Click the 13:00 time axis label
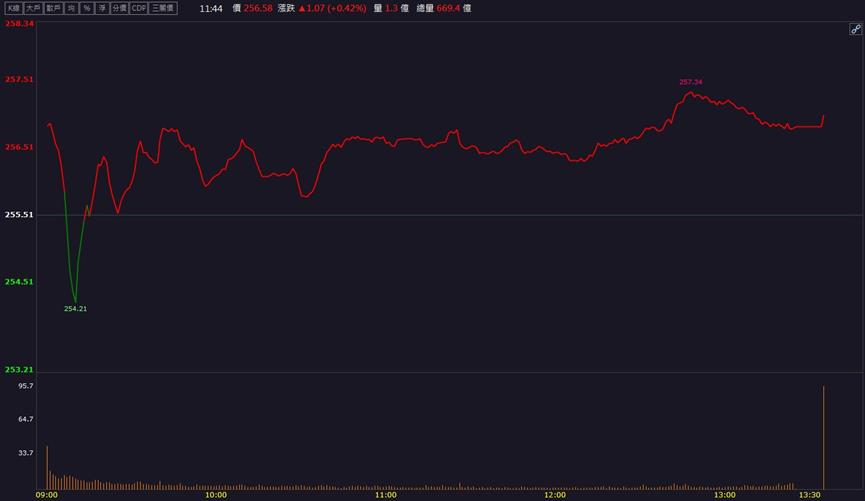Image resolution: width=865 pixels, height=501 pixels. tap(725, 495)
